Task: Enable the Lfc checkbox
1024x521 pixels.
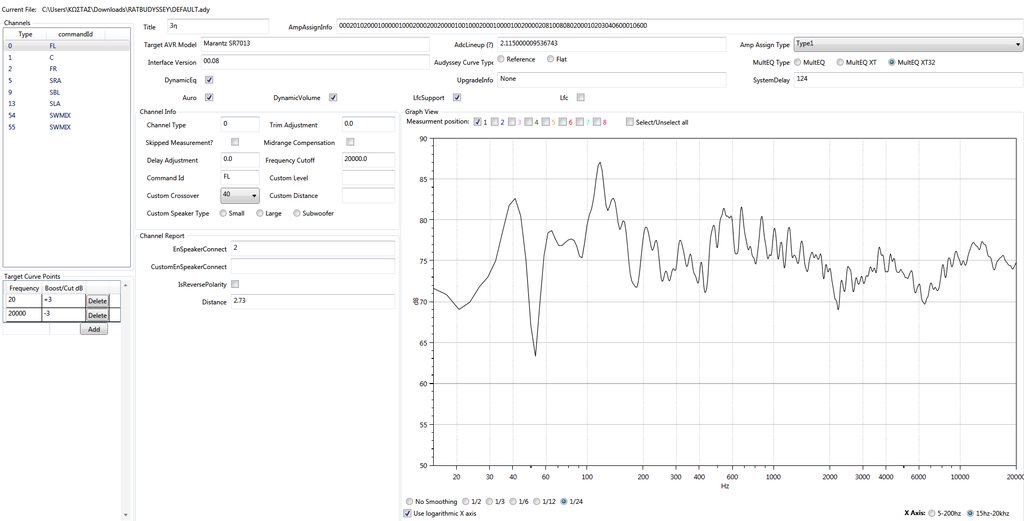Action: [x=581, y=98]
